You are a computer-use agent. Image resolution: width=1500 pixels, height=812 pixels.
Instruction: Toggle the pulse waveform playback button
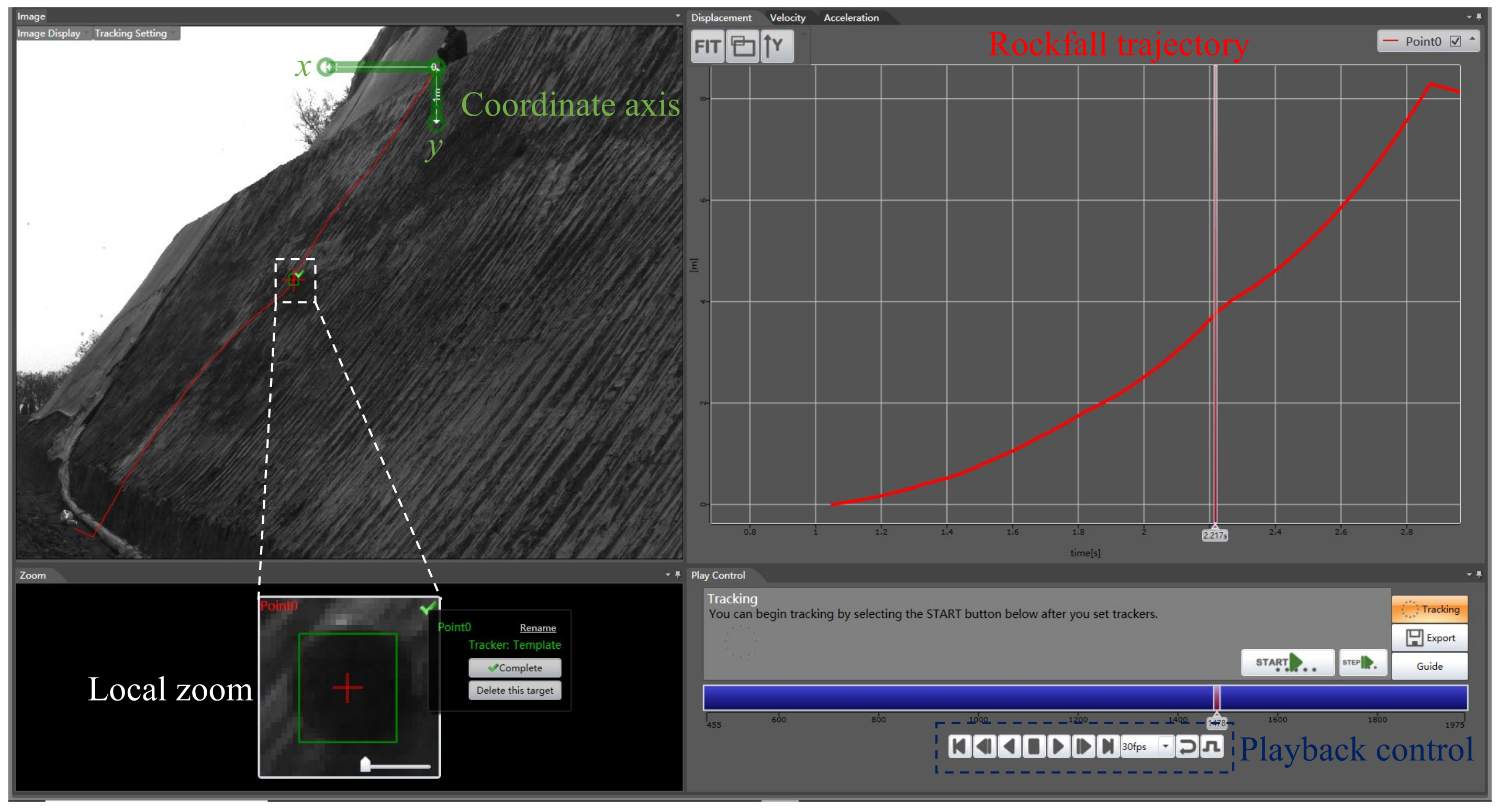tap(1212, 746)
